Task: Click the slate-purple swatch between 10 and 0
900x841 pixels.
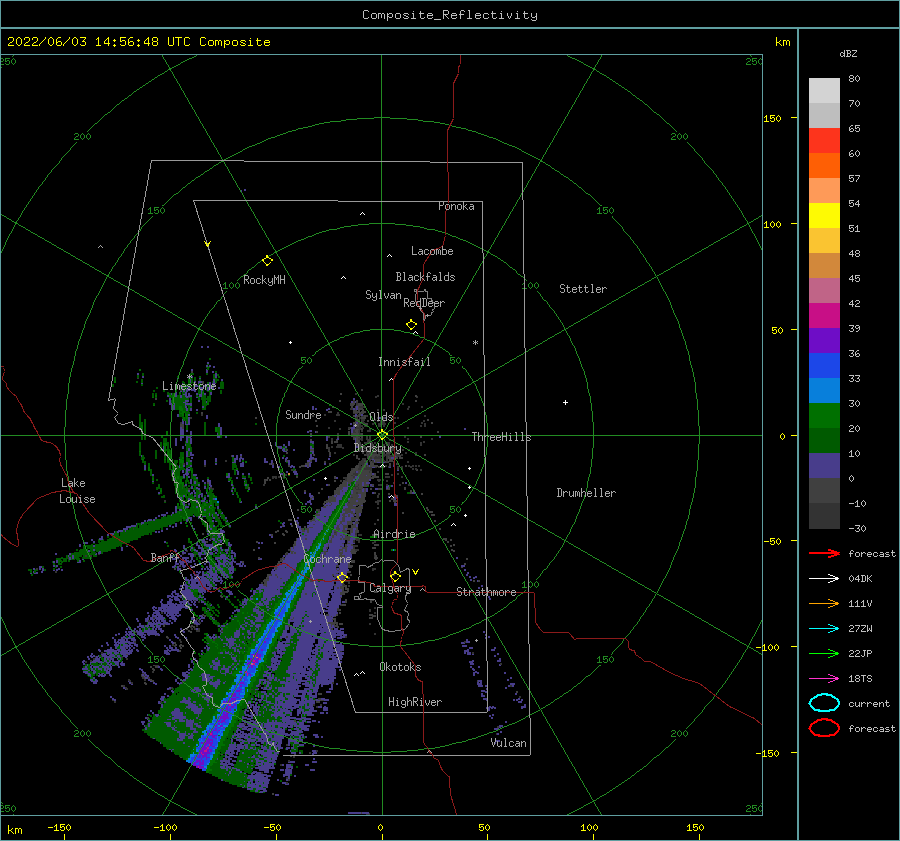Action: (x=824, y=466)
